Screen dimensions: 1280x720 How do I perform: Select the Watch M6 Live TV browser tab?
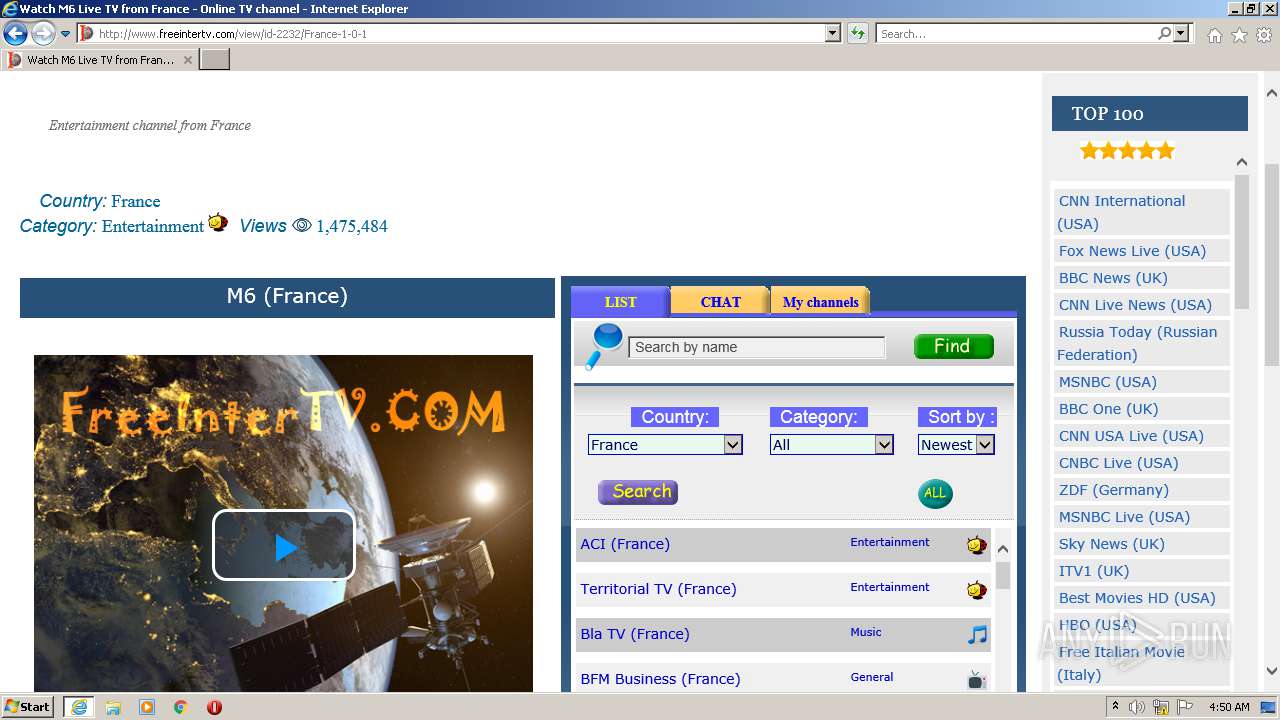100,60
